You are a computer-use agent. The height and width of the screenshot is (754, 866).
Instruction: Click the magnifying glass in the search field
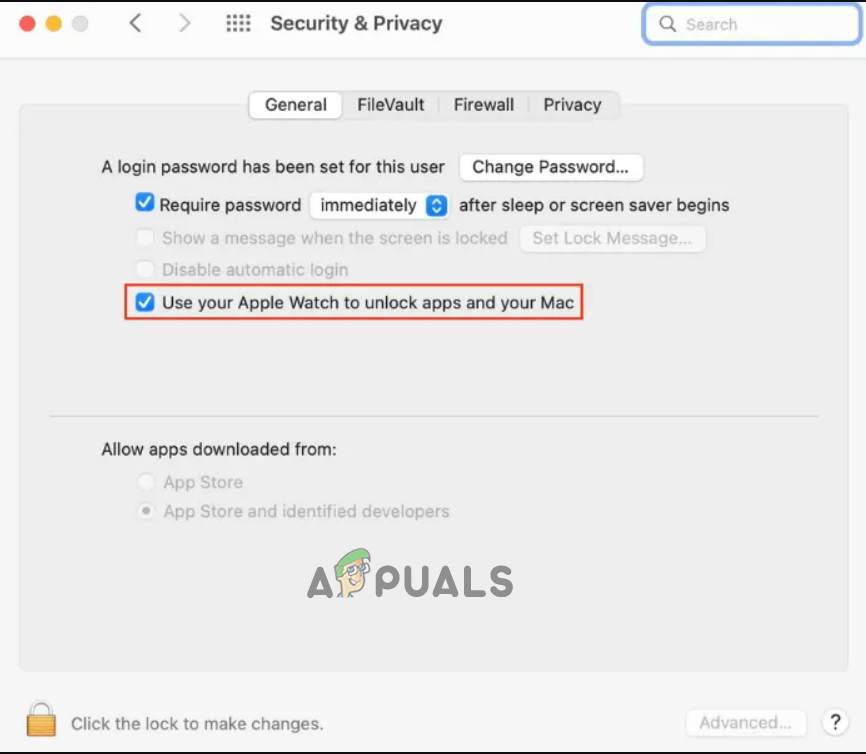click(667, 24)
